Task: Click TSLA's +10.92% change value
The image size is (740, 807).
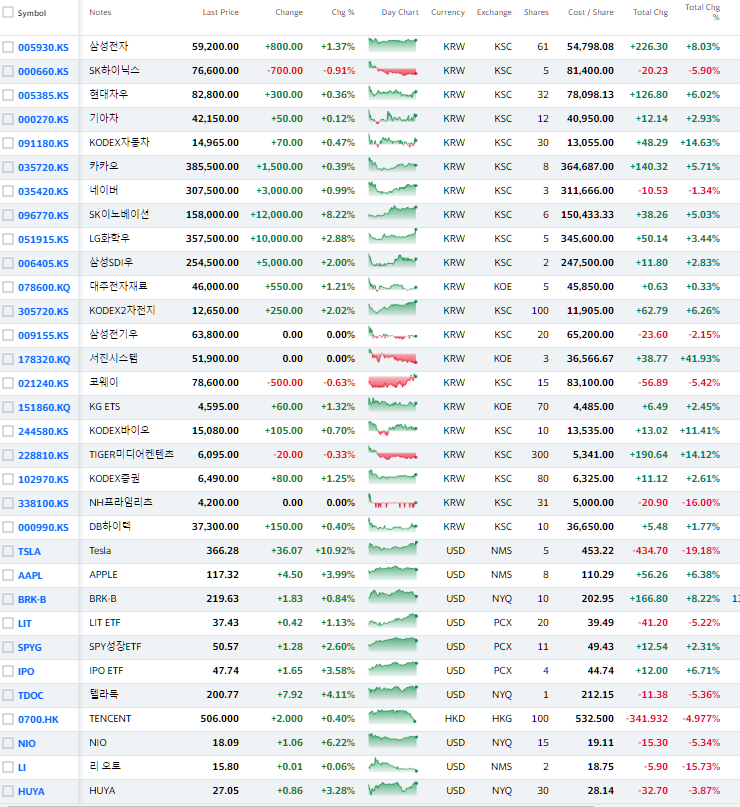Action: point(335,551)
